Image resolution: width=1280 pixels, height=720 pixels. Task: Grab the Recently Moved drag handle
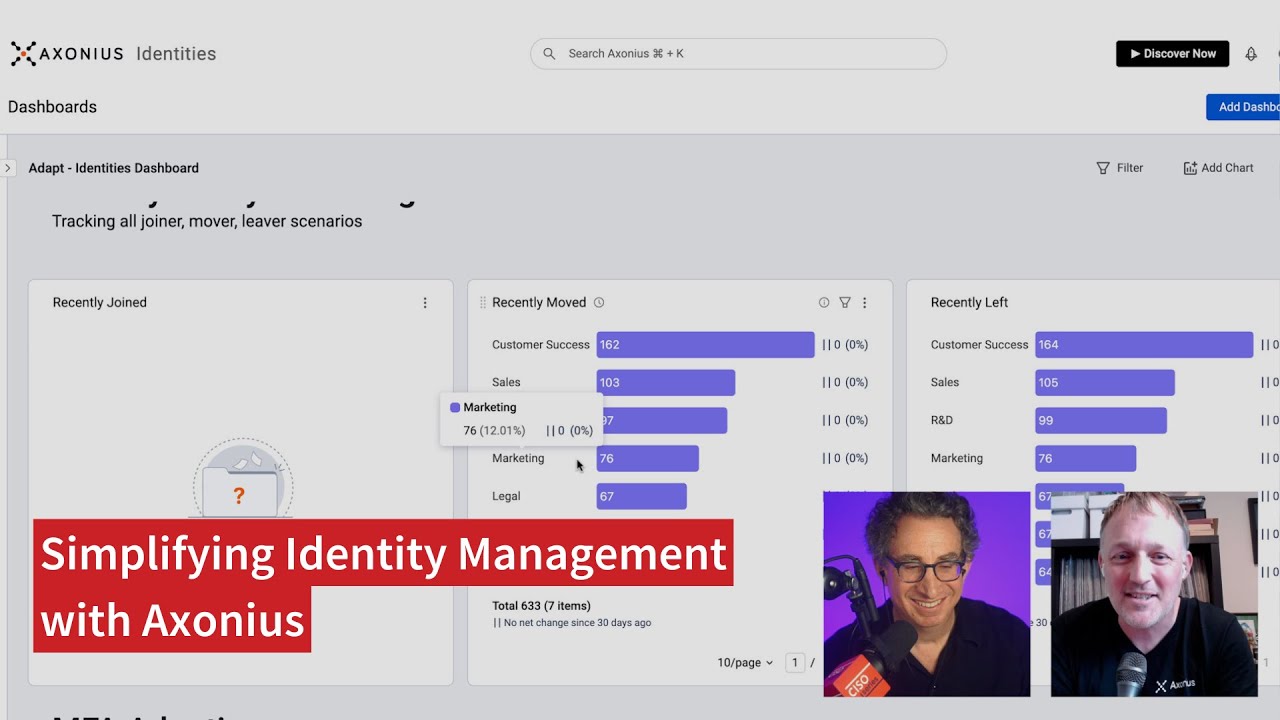pos(483,303)
